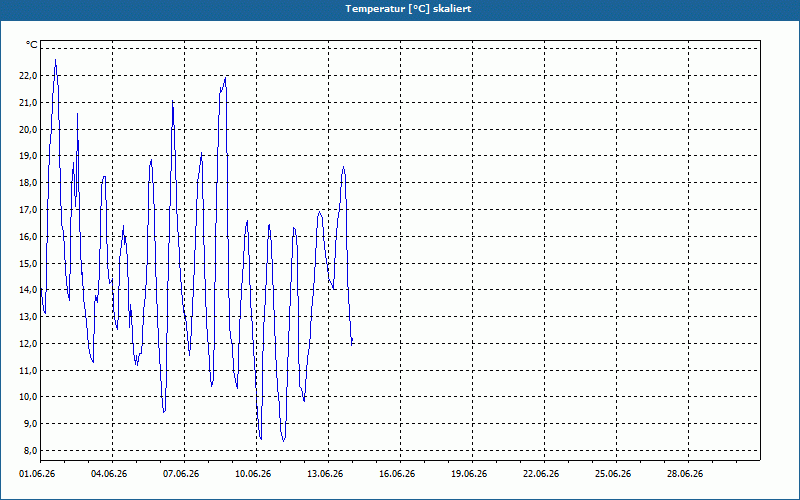800x500 pixels.
Task: Click the date label 10.06.26
Action: (253, 474)
